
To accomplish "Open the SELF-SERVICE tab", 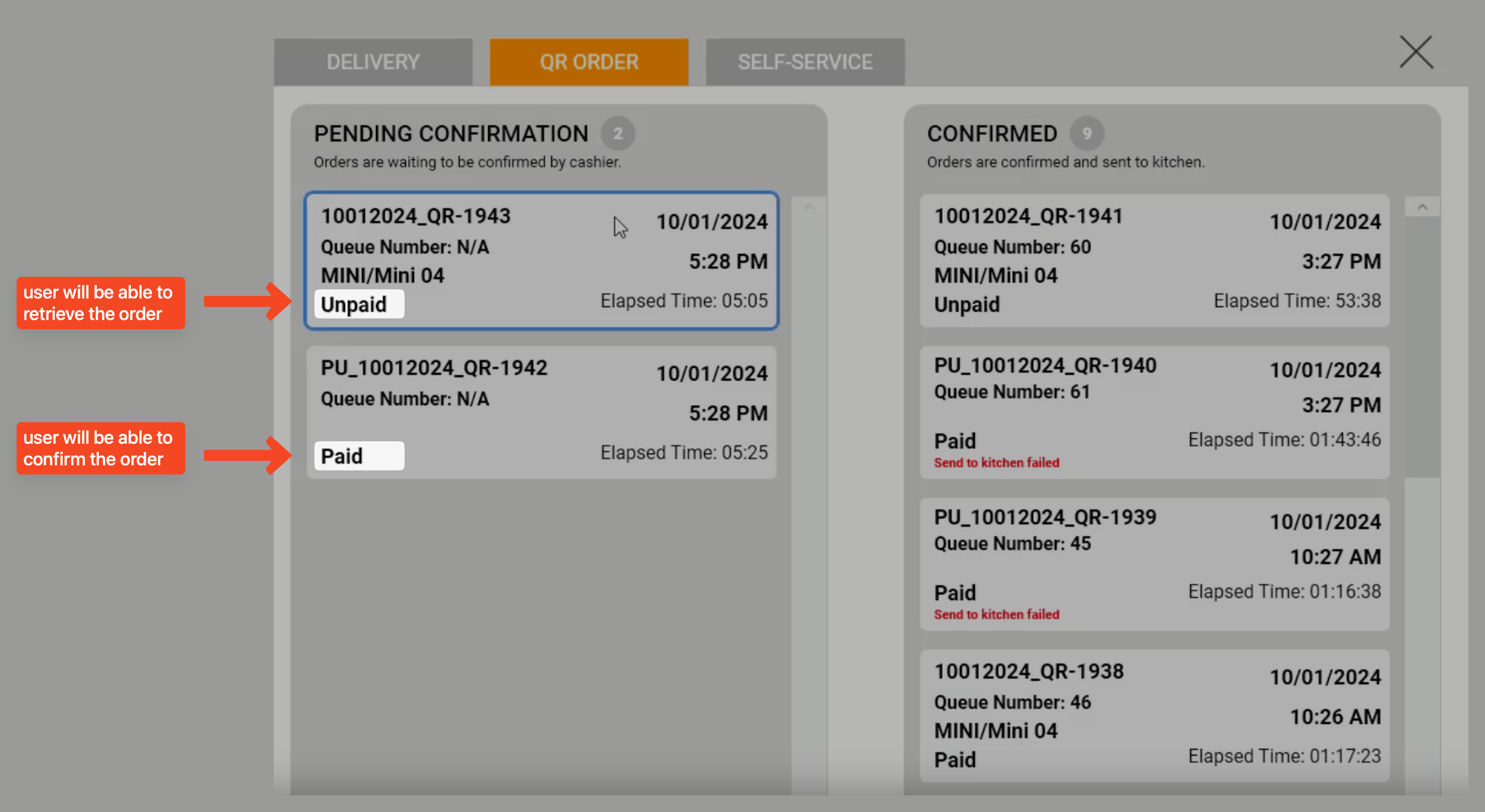I will pos(805,62).
